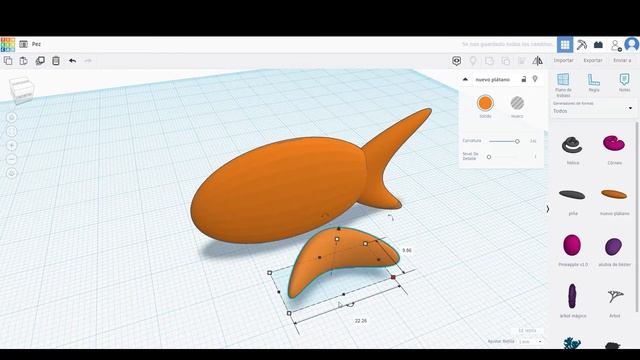The width and height of the screenshot is (640, 360).
Task: Click the 9.86 width dimension value
Action: pos(407,250)
